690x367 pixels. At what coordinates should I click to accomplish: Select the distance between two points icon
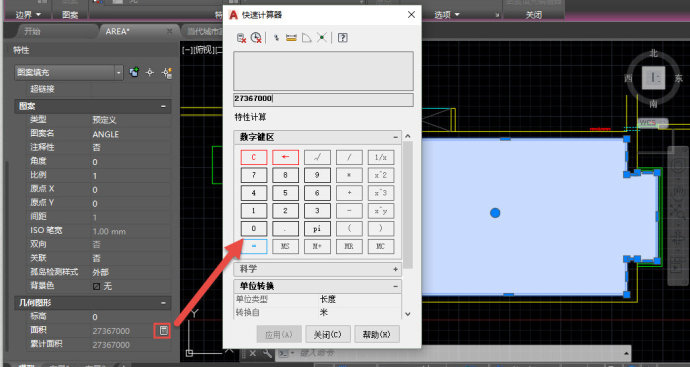click(291, 38)
